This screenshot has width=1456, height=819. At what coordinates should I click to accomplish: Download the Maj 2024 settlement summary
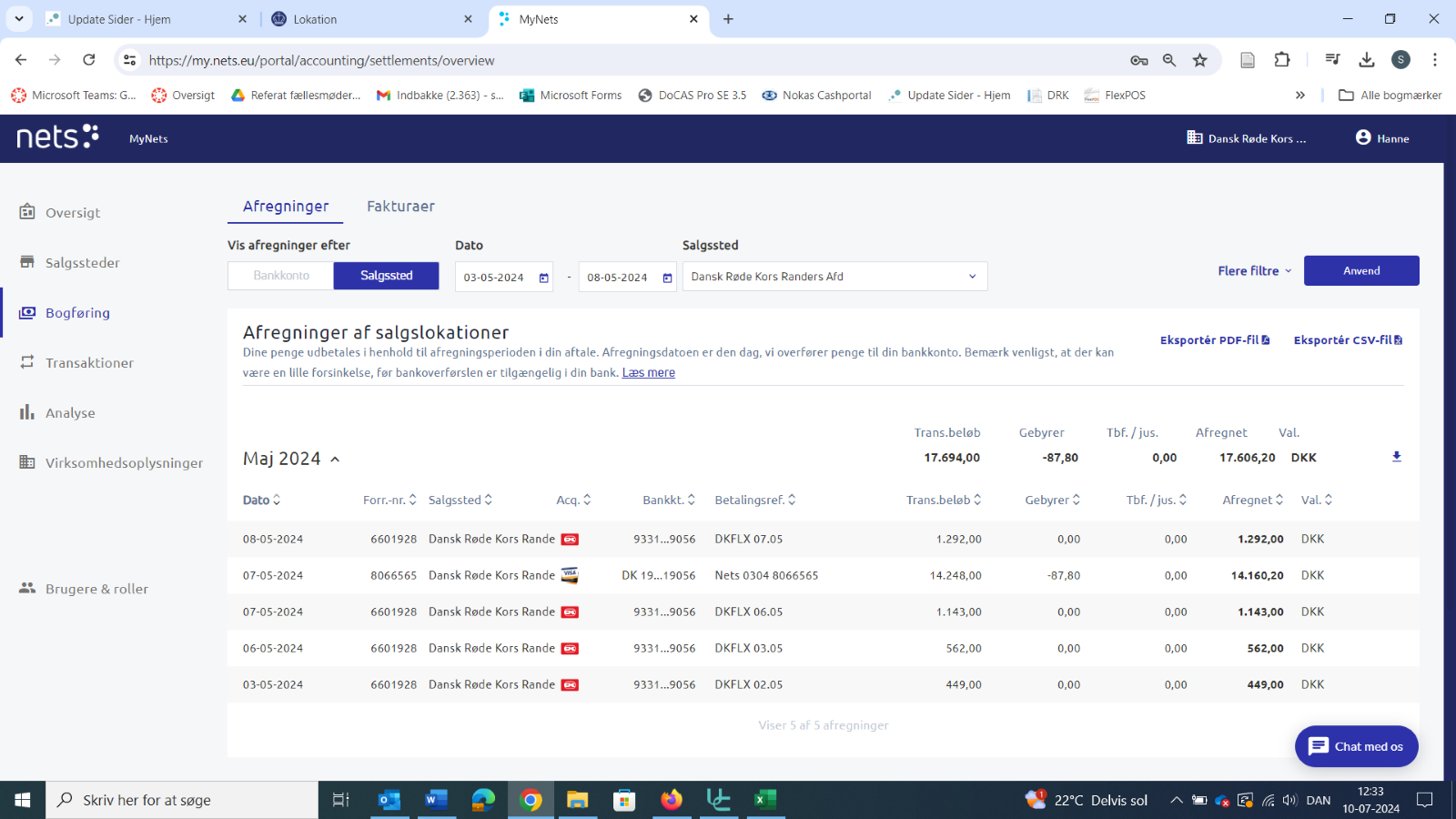pos(1397,457)
